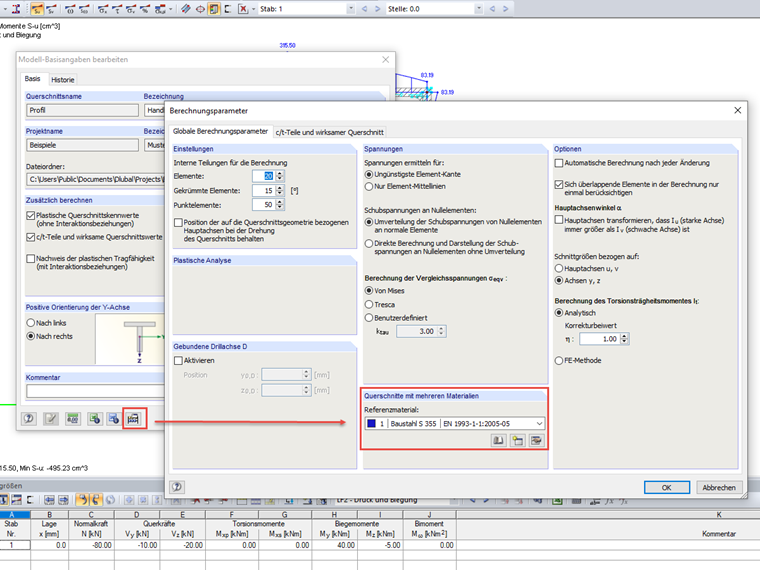This screenshot has height=570, width=760.
Task: Click help icon in Modell-Basisangaben dialog
Action: tap(29, 418)
